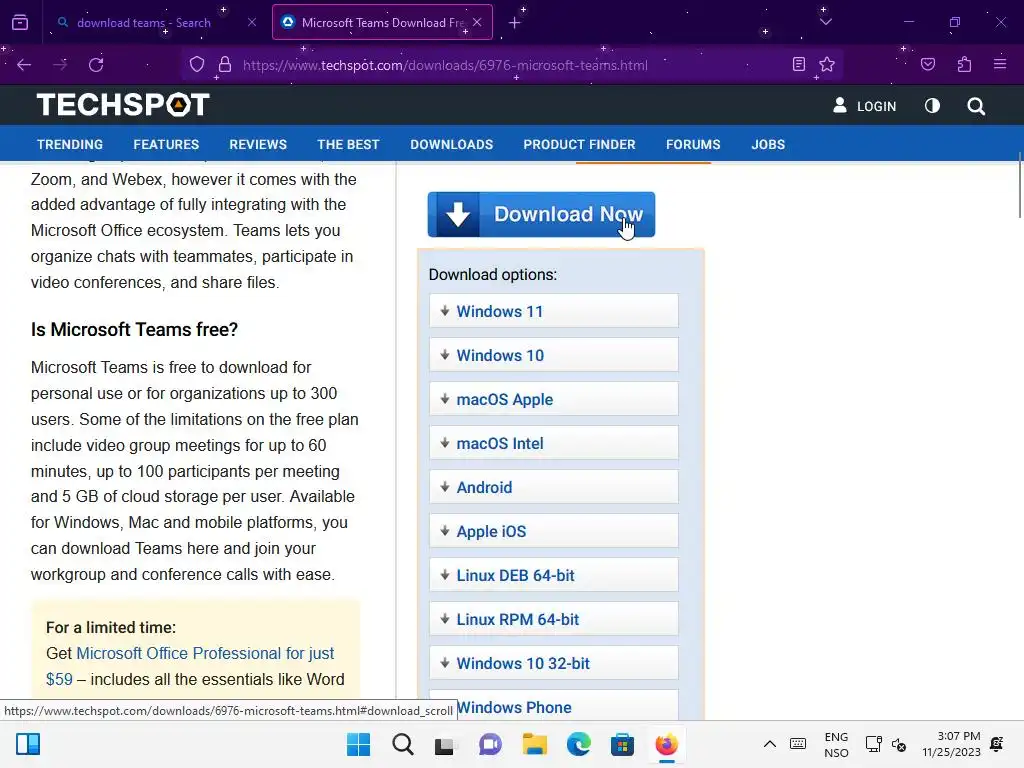This screenshot has height=768, width=1024.
Task: Choose Linux RPM 64-bit download
Action: coord(554,619)
